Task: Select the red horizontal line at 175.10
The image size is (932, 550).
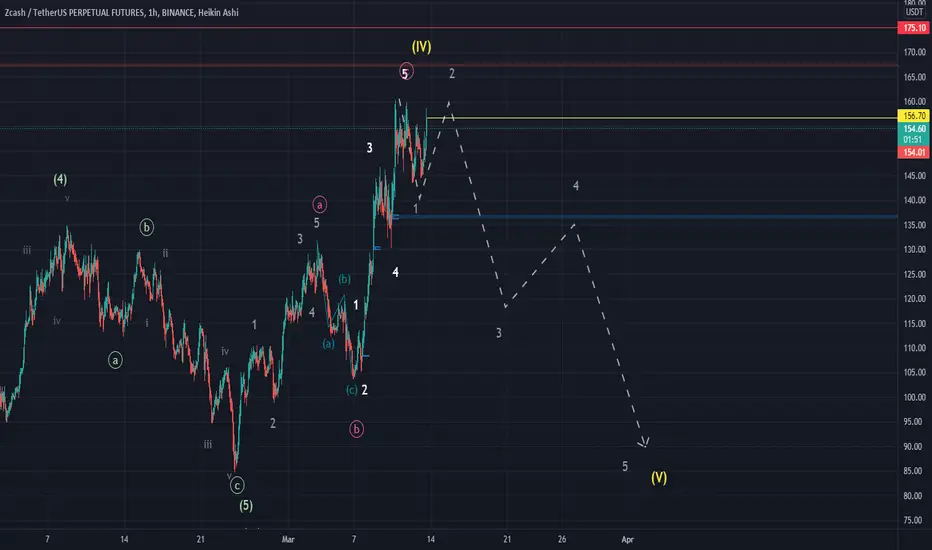Action: pyautogui.click(x=449, y=28)
